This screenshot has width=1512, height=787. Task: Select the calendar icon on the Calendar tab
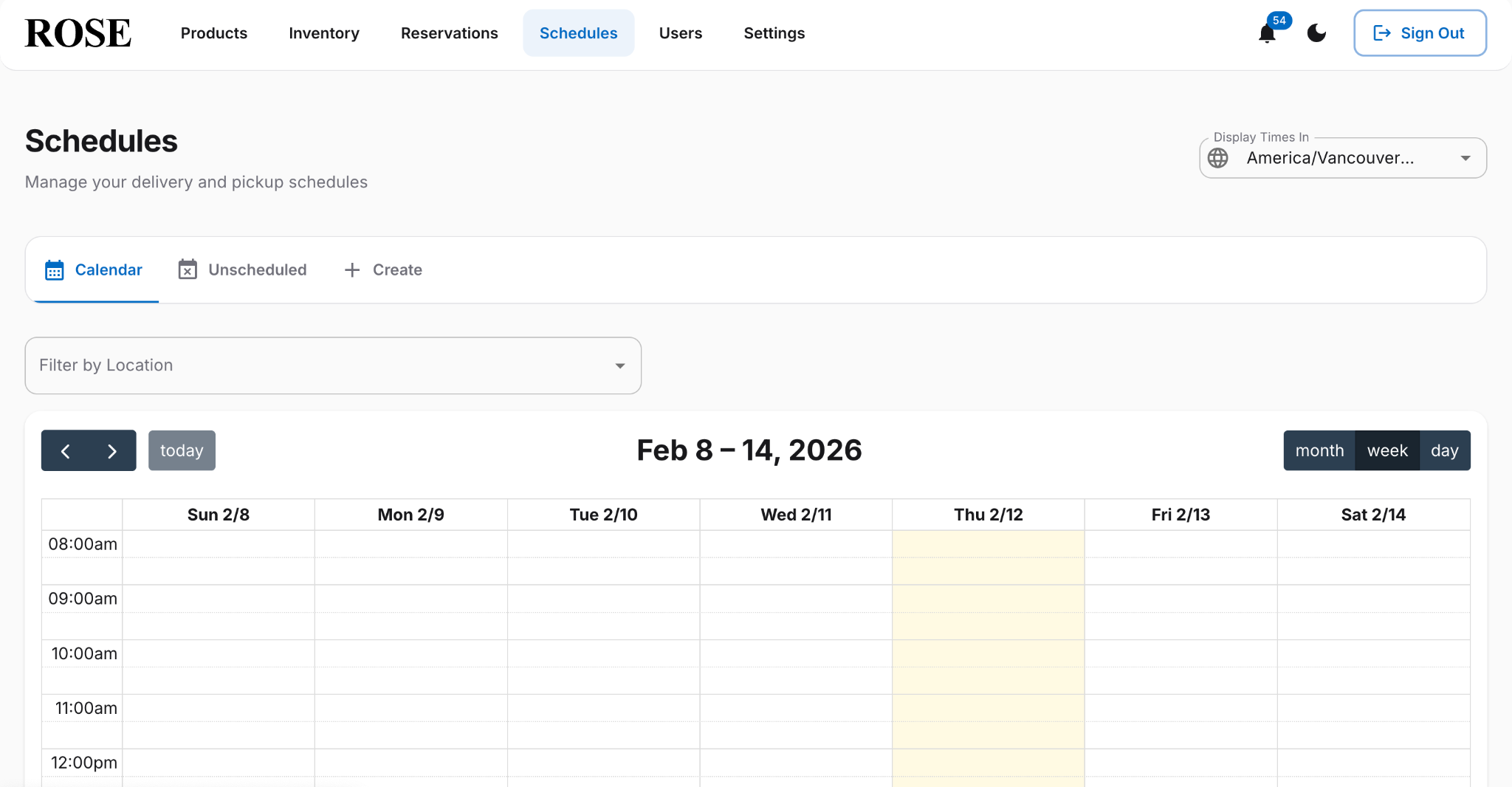(54, 269)
